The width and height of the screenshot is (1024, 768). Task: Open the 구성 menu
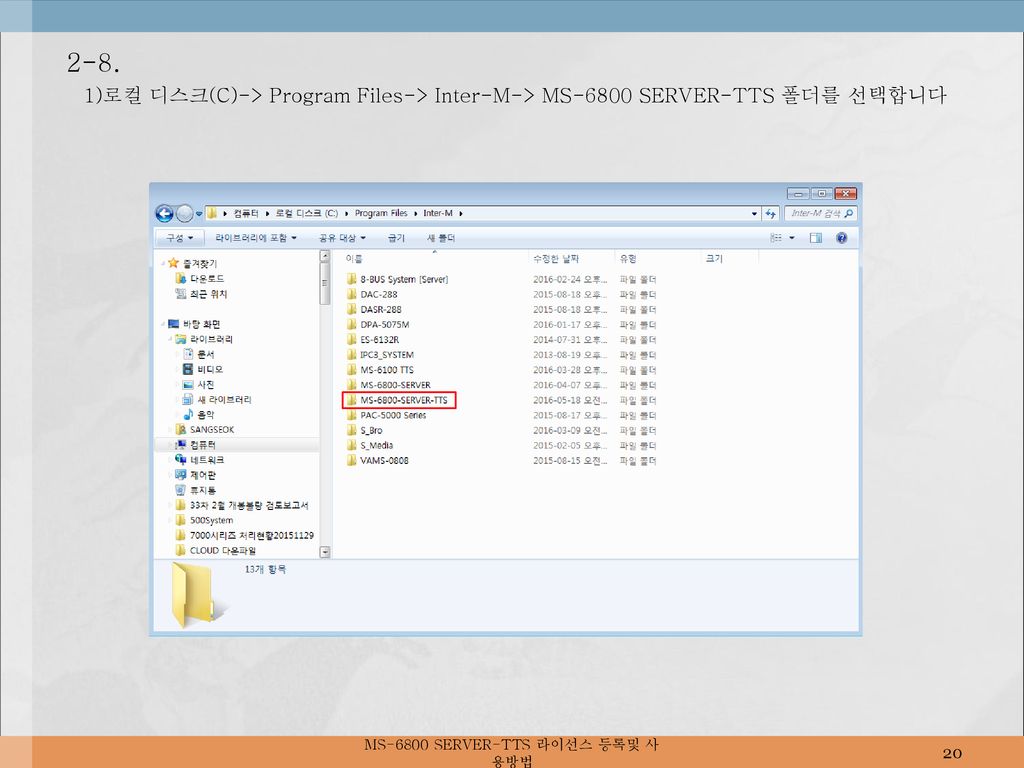(x=180, y=238)
